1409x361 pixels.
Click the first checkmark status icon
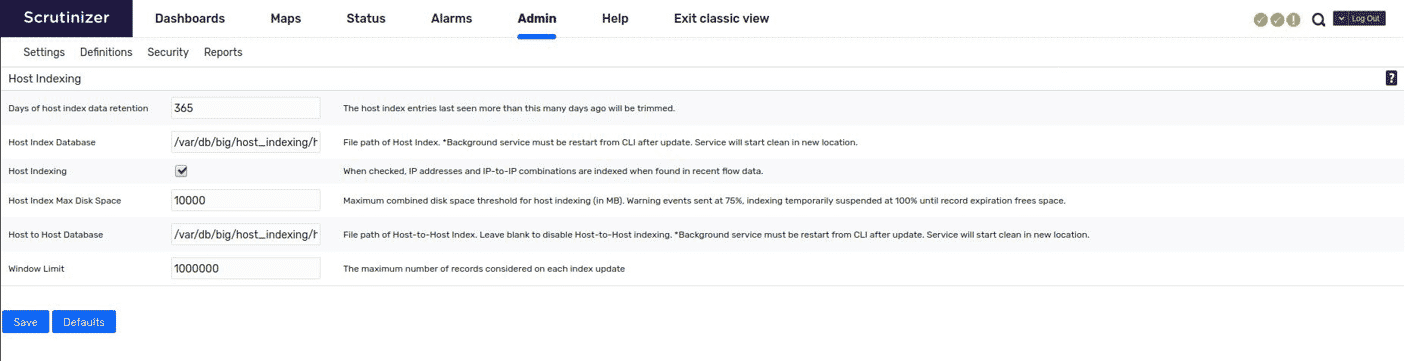click(x=1261, y=19)
